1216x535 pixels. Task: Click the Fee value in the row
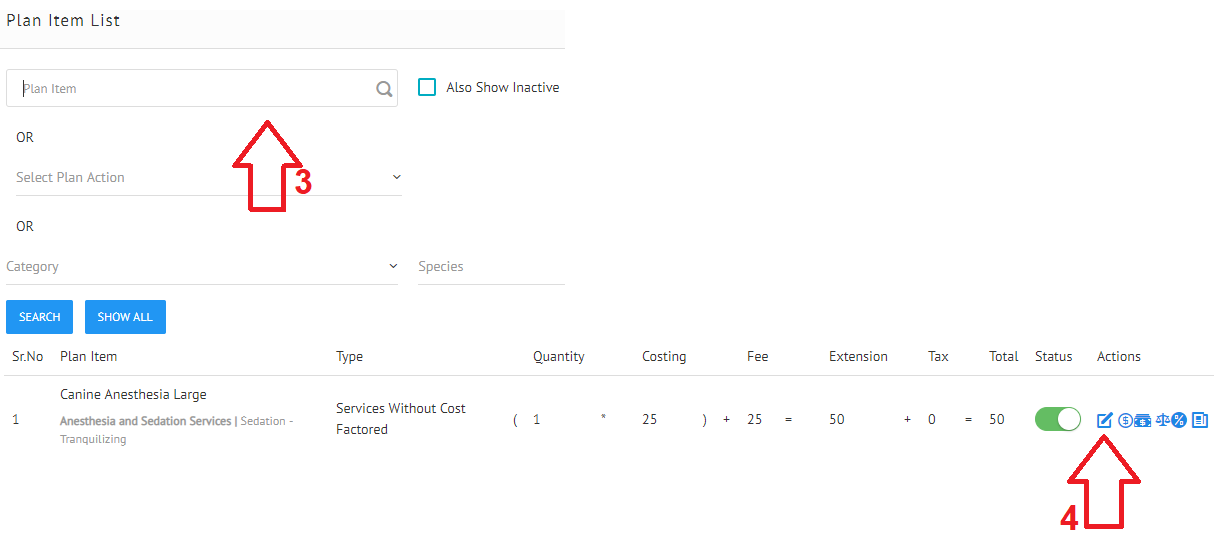tap(754, 419)
